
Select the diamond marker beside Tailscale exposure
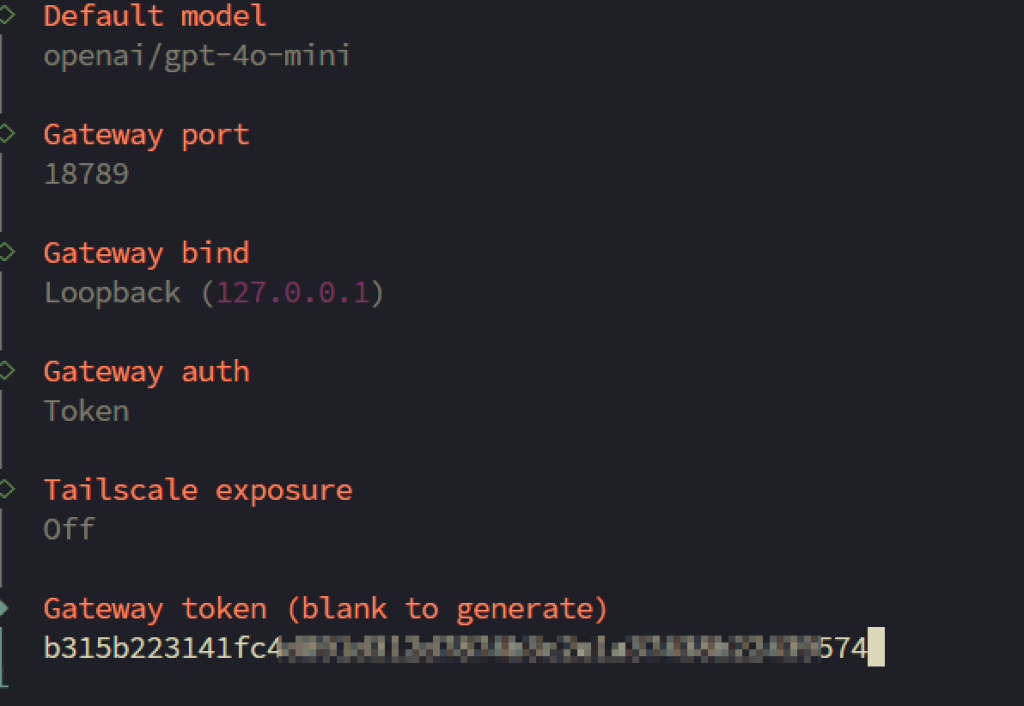pos(7,489)
